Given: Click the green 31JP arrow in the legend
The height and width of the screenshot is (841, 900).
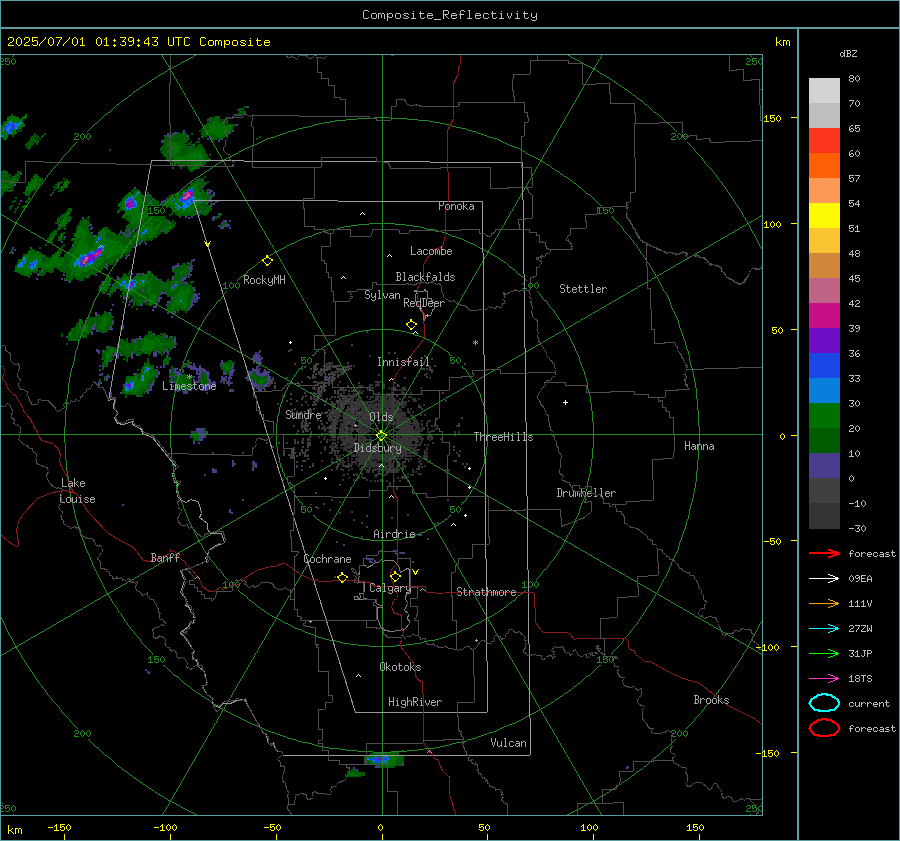Looking at the screenshot, I should (x=824, y=653).
